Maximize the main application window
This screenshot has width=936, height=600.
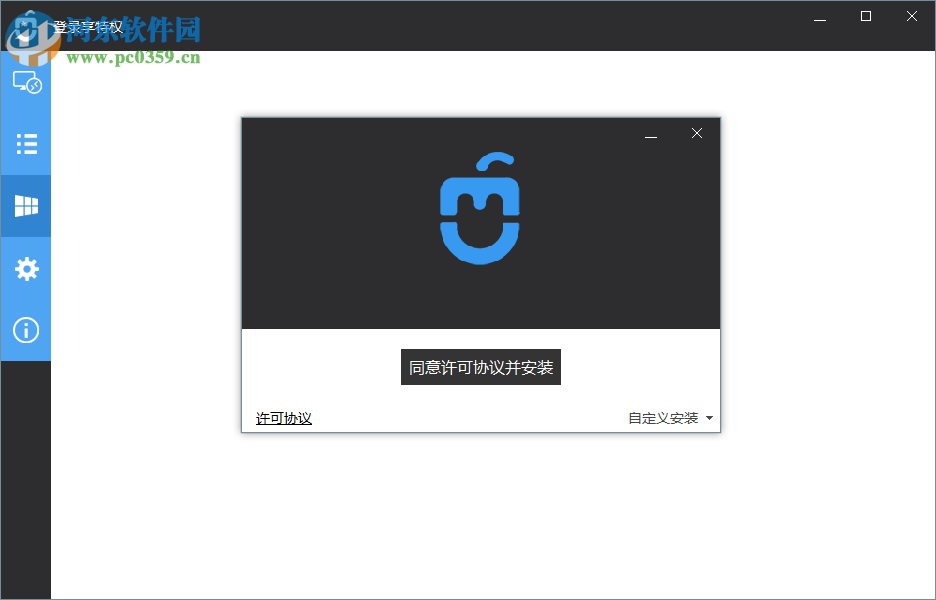(x=865, y=16)
